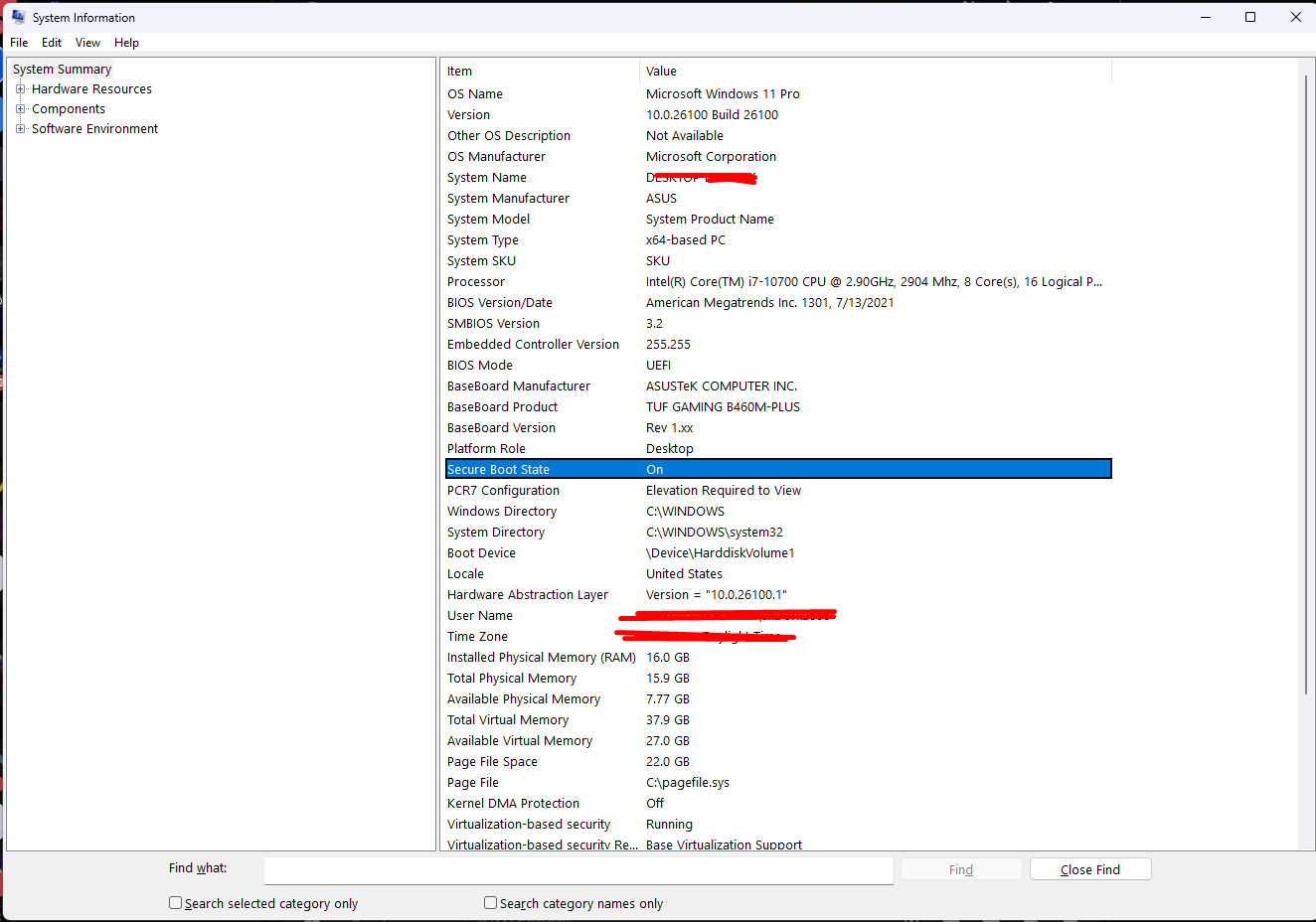The height and width of the screenshot is (922, 1316).
Task: Select the Total Physical Memory row
Action: 778,678
